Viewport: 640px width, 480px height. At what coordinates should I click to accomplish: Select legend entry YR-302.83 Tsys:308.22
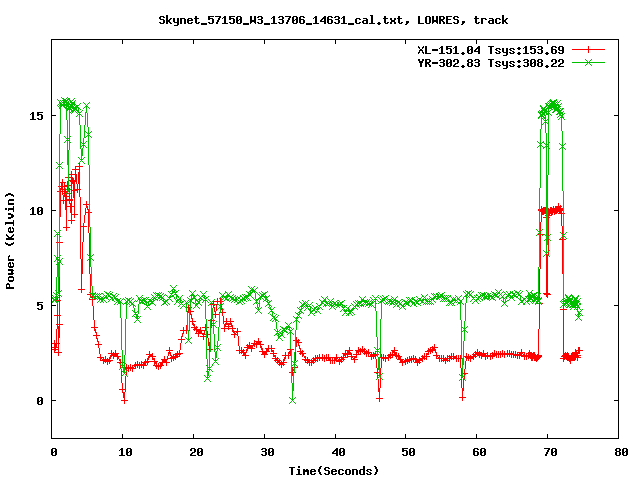(491, 63)
